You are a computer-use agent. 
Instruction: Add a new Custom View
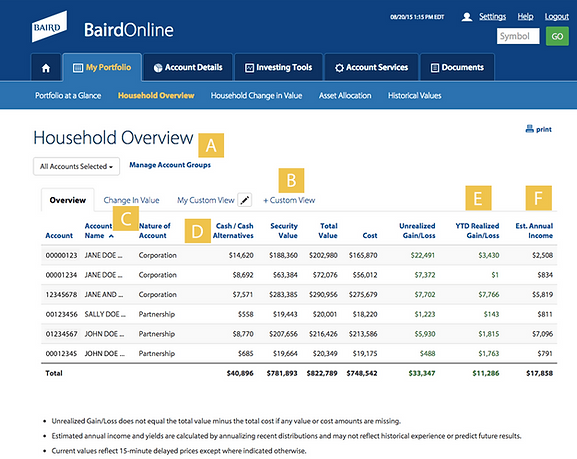click(x=289, y=200)
